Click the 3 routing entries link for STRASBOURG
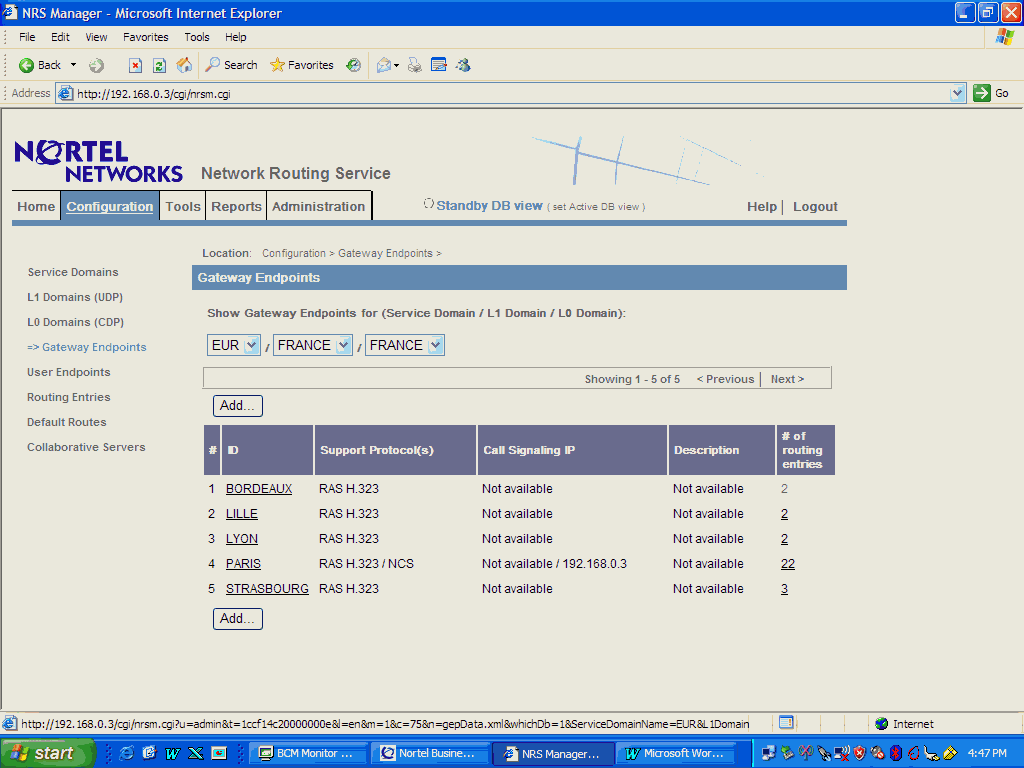Viewport: 1024px width, 768px height. 784,589
